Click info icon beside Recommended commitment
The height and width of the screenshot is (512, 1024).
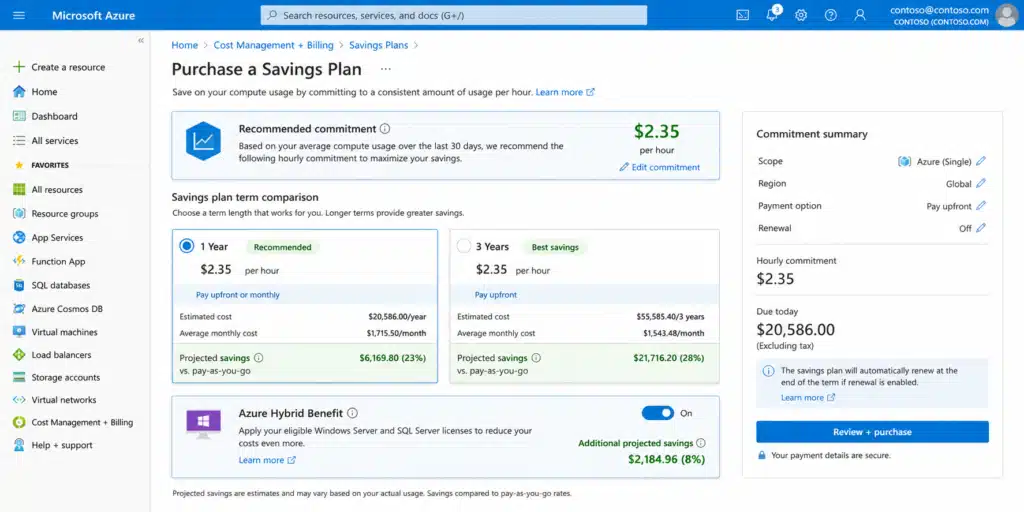click(x=385, y=129)
